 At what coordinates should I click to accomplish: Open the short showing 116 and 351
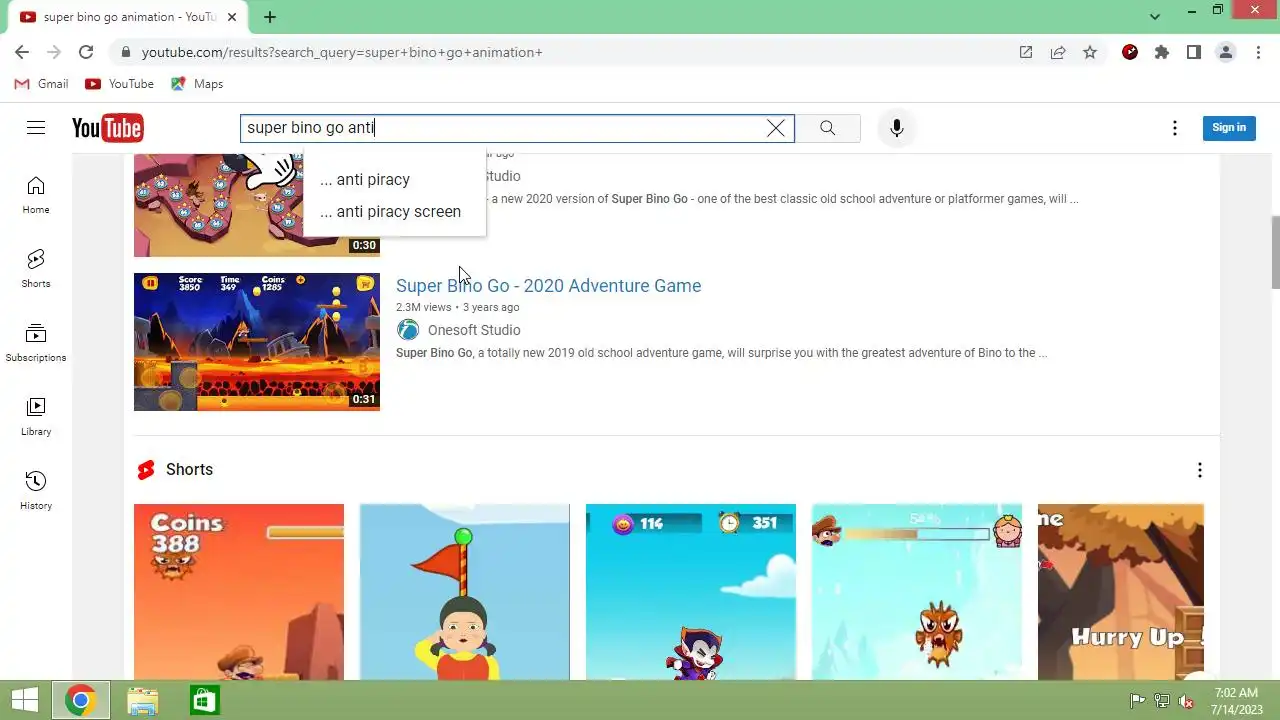click(x=691, y=592)
